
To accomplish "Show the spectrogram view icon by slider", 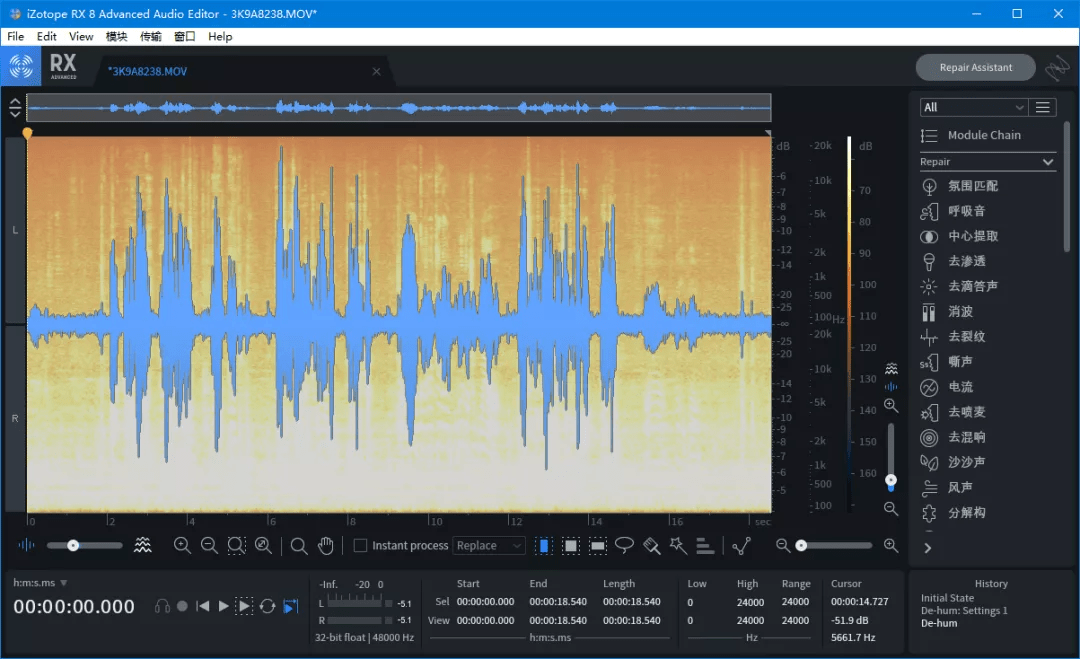I will coord(143,545).
